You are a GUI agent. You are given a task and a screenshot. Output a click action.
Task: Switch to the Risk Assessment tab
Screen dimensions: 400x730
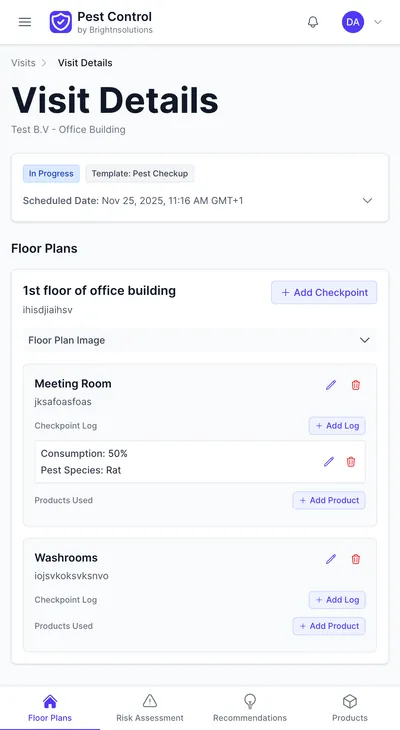(150, 708)
